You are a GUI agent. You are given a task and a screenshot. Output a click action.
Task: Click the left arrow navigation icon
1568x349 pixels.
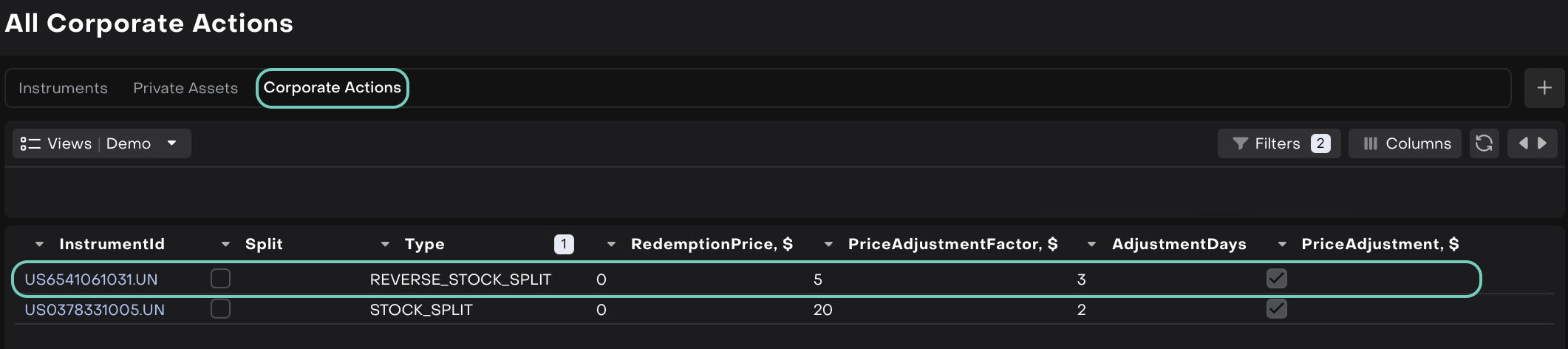click(1523, 143)
